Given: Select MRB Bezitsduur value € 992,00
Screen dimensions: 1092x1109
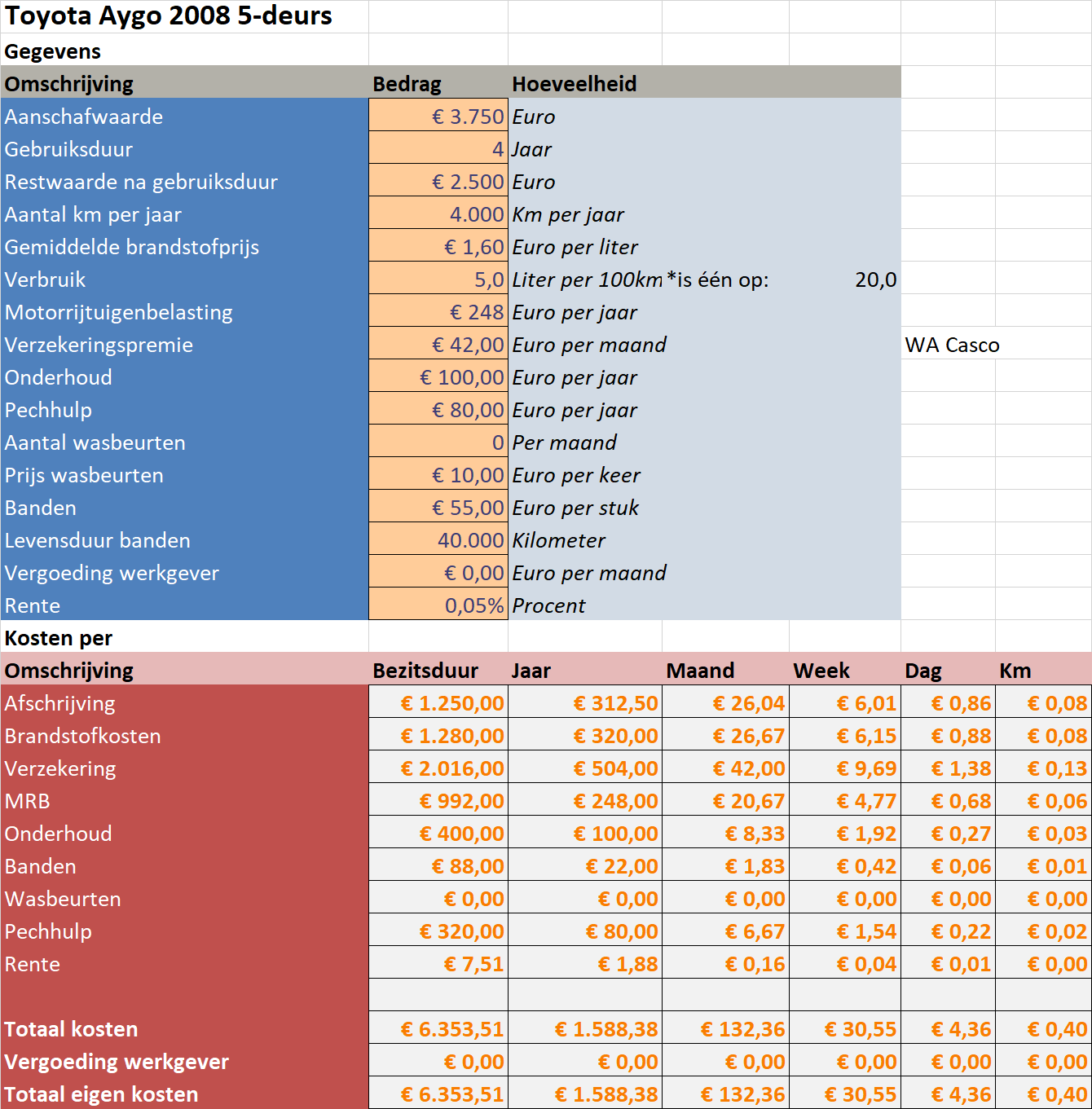Looking at the screenshot, I should [438, 799].
